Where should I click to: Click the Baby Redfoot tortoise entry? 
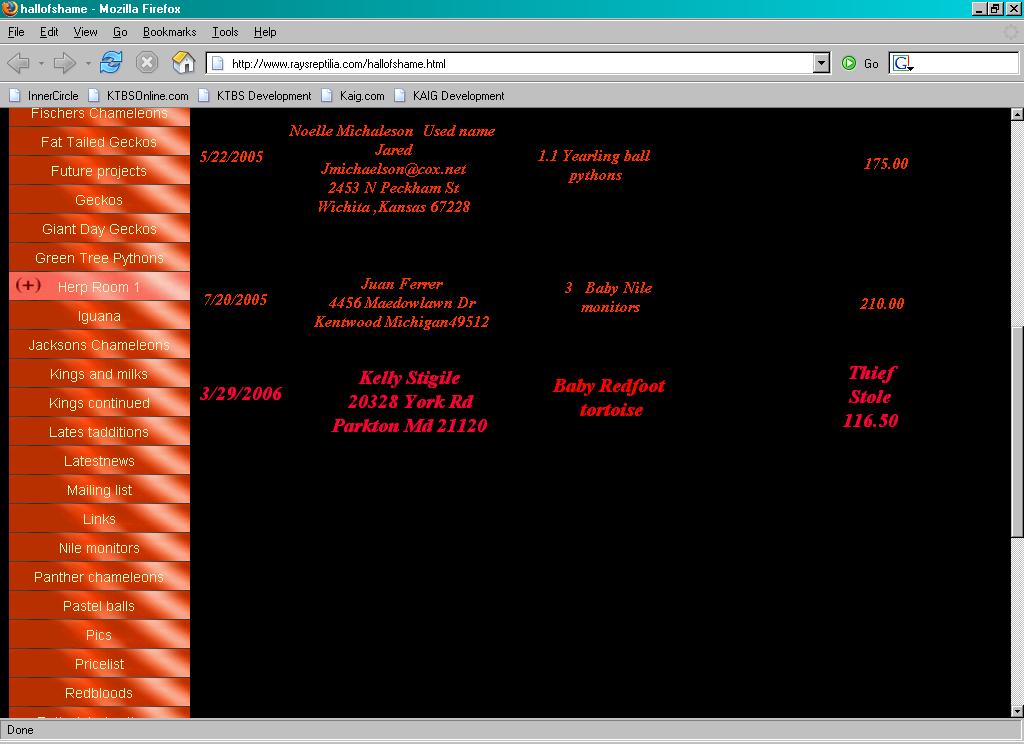(x=609, y=397)
